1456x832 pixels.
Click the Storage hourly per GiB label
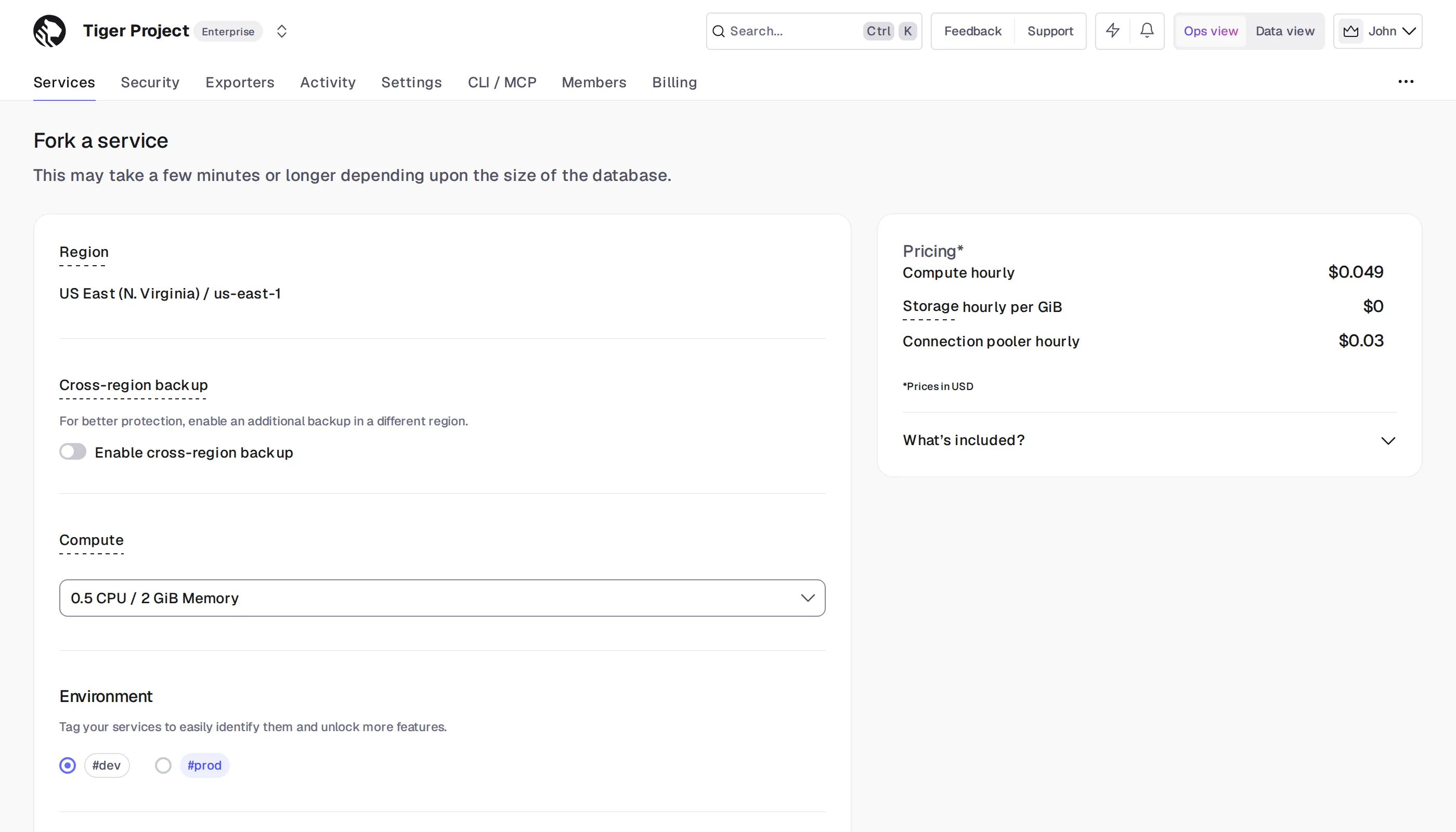click(x=982, y=307)
